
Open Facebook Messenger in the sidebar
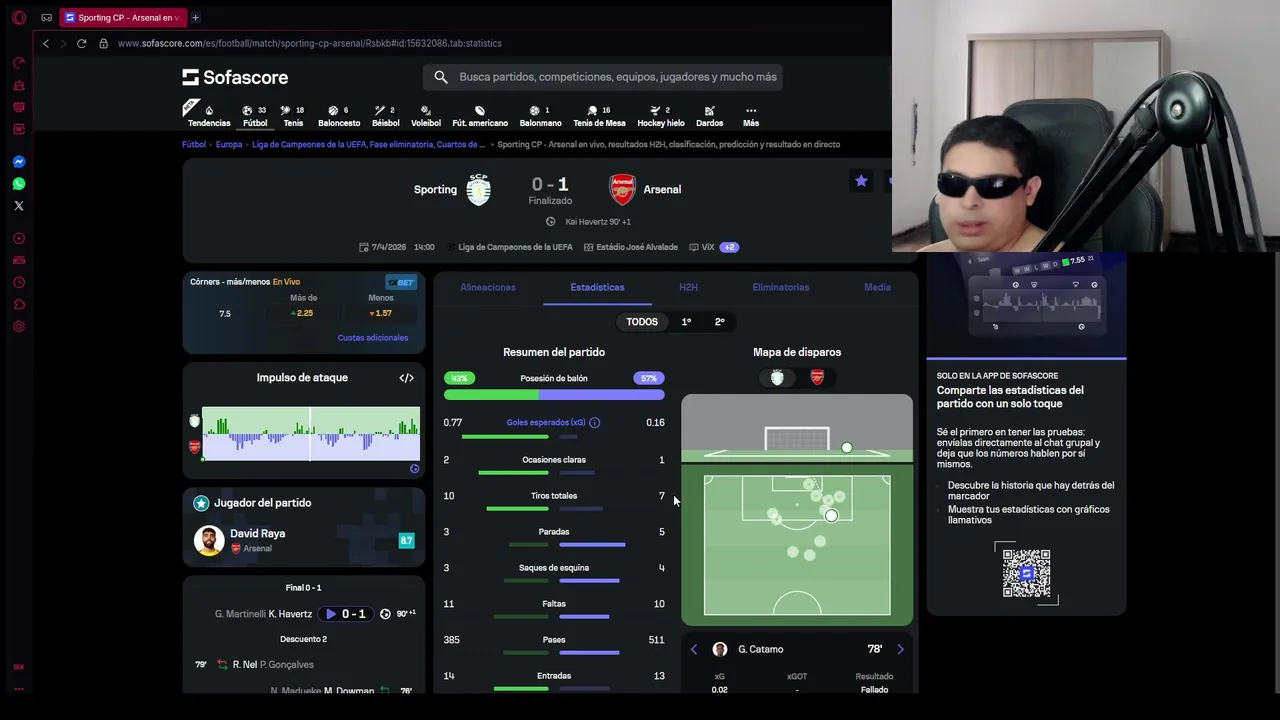(x=18, y=162)
